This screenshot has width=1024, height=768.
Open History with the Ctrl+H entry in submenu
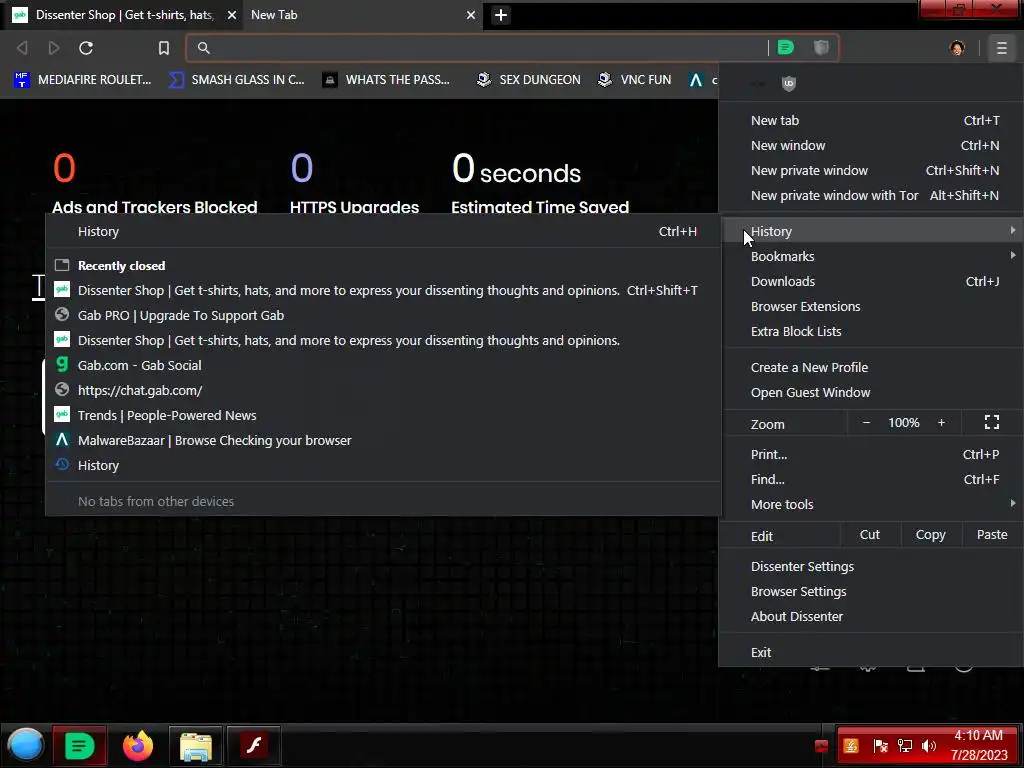(x=383, y=231)
